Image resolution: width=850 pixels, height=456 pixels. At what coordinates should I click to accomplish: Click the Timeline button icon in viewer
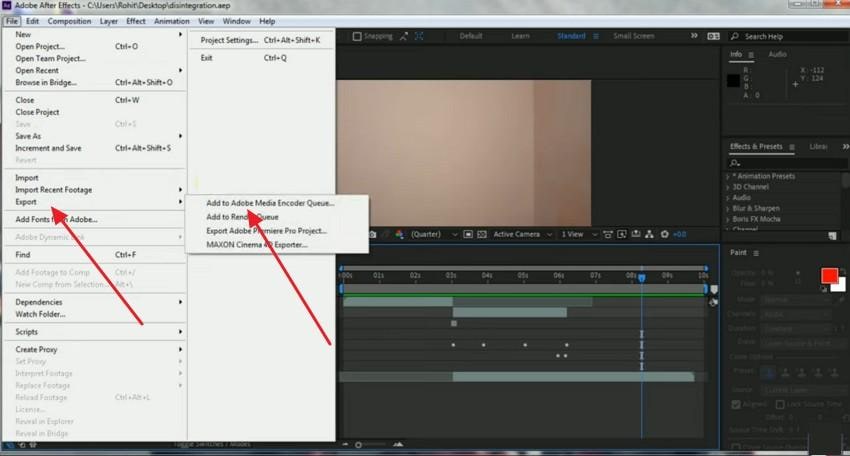click(x=635, y=234)
